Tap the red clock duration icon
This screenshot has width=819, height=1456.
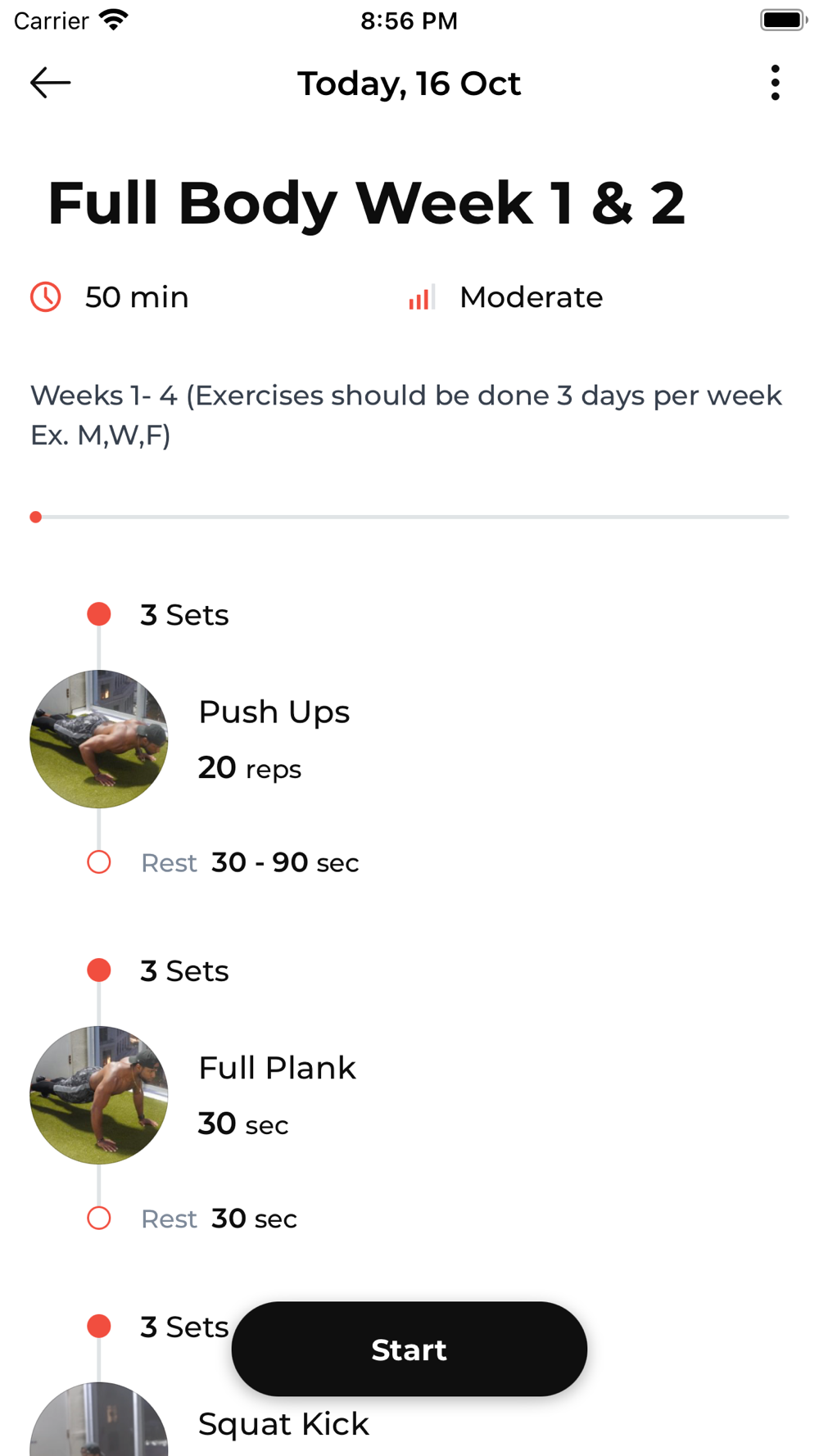coord(46,297)
